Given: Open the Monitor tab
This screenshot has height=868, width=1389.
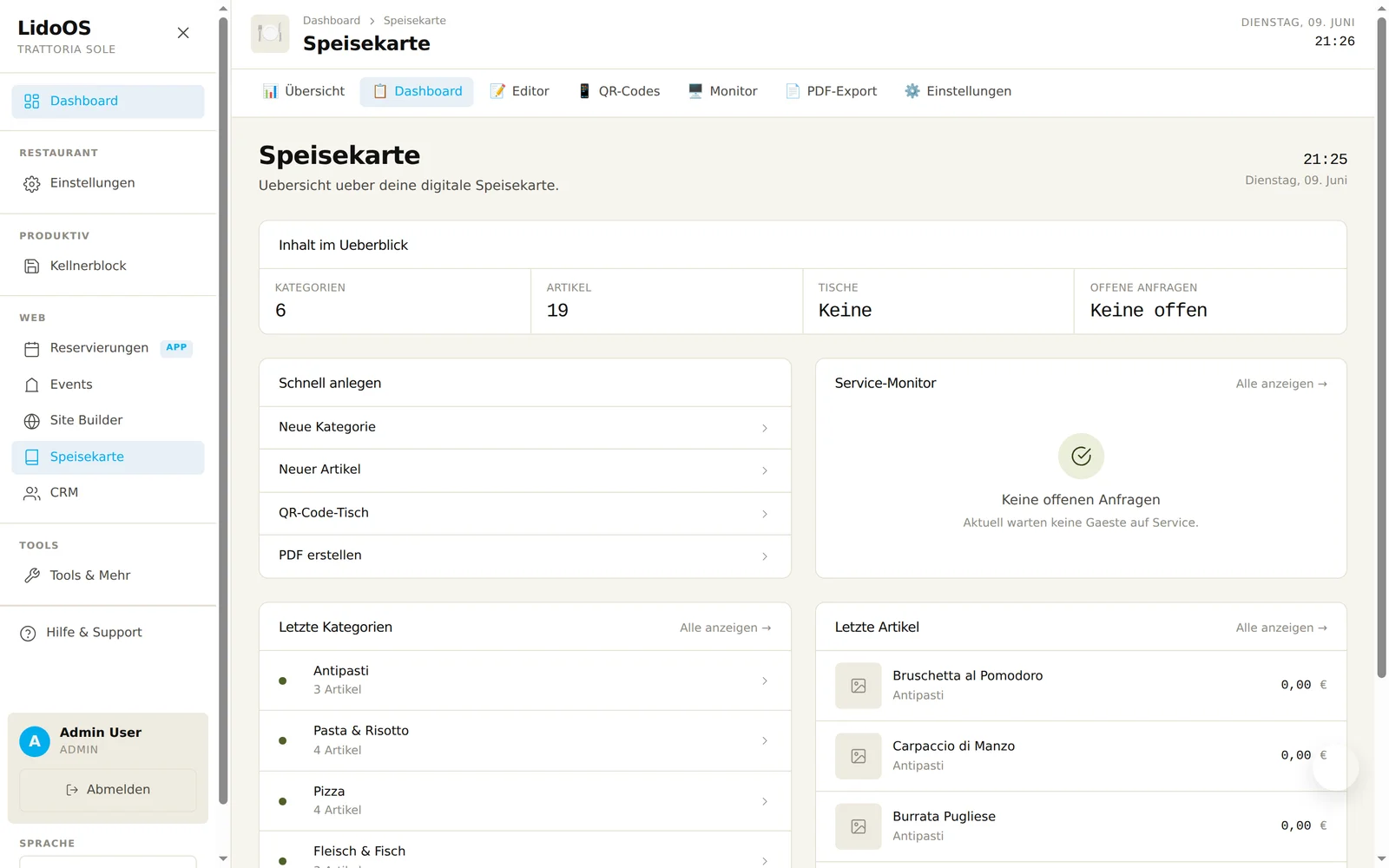Looking at the screenshot, I should tap(722, 92).
